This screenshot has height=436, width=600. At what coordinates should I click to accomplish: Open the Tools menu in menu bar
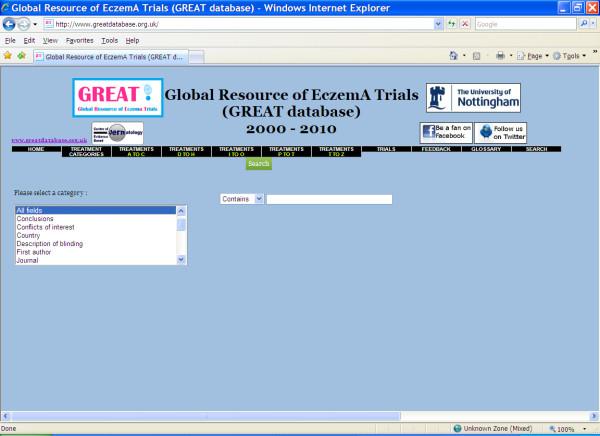click(x=108, y=40)
